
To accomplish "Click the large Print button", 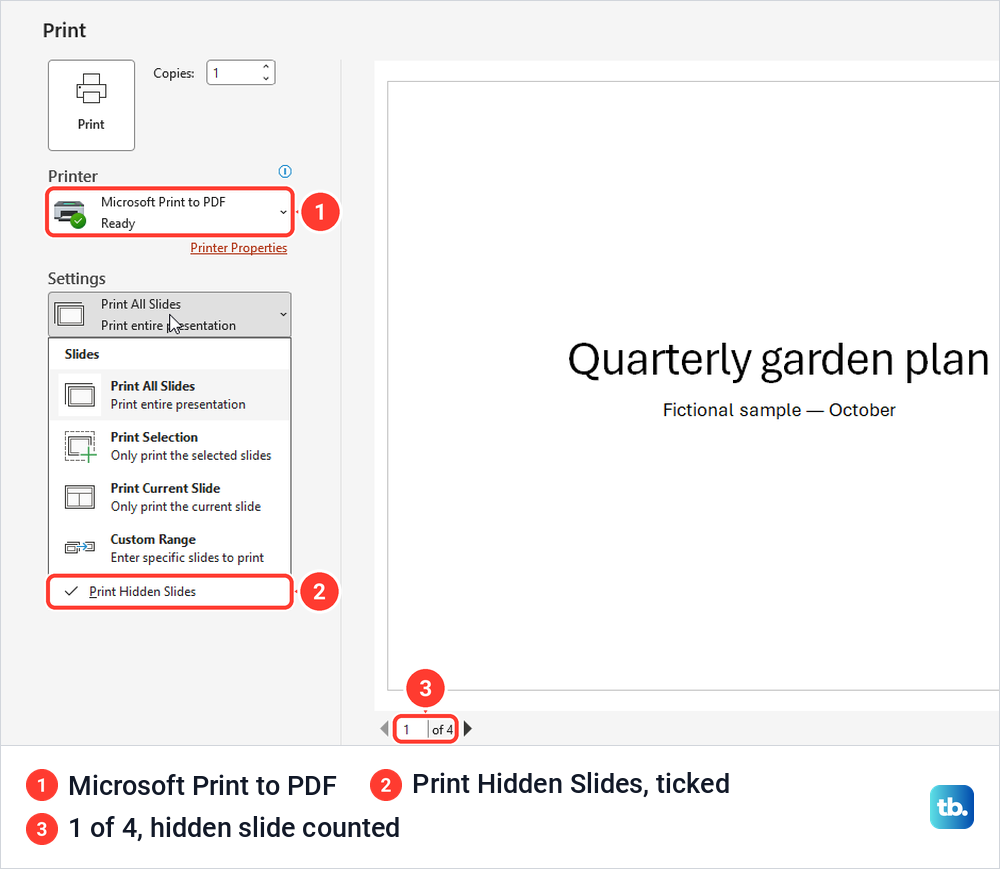I will (91, 105).
